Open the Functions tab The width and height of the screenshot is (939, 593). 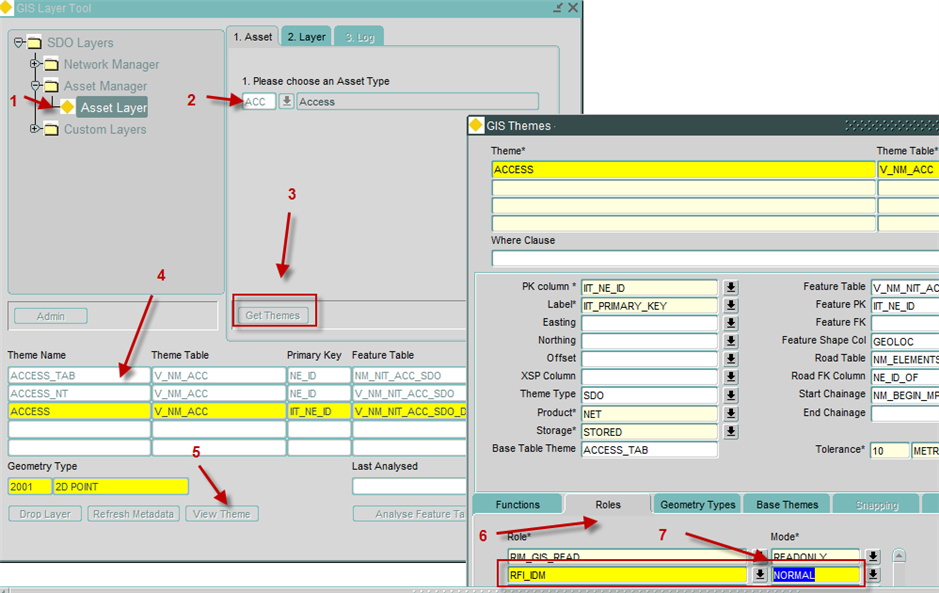click(x=517, y=504)
